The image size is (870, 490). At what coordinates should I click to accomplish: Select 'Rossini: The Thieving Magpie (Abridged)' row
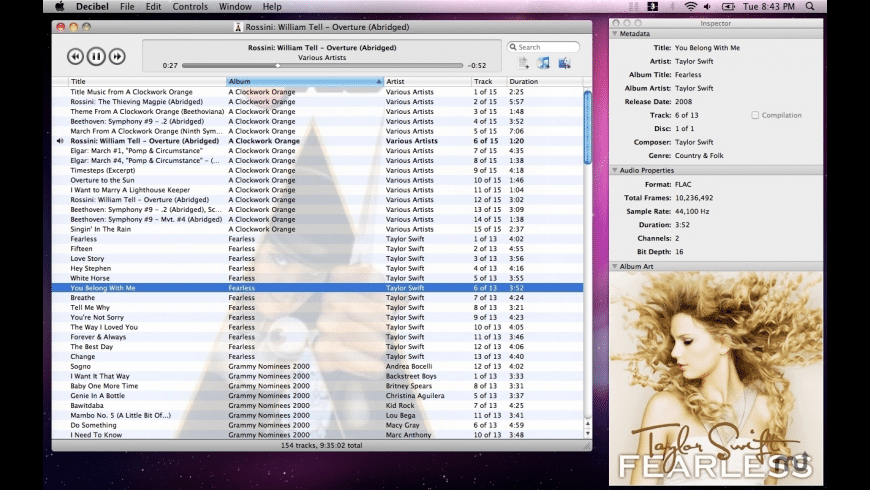[x=317, y=102]
